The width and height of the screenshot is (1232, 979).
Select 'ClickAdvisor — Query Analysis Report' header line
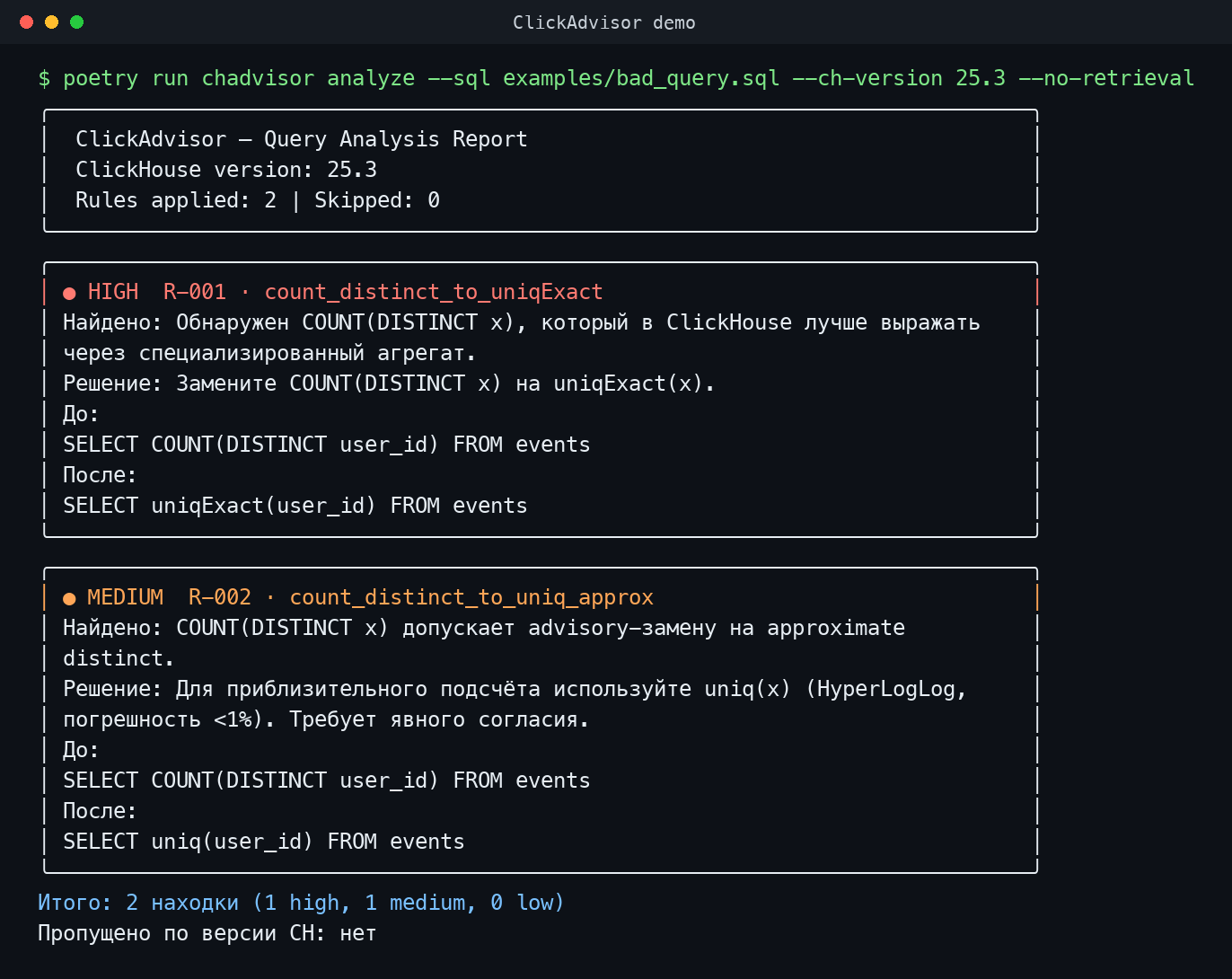tap(302, 139)
